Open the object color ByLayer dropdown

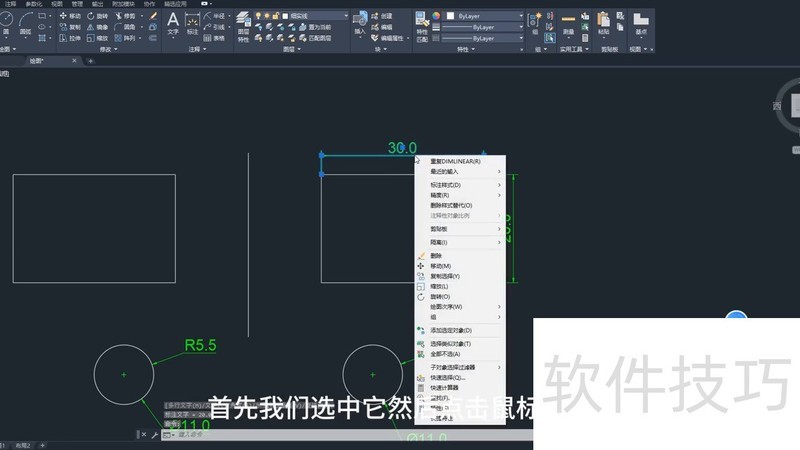(x=485, y=16)
